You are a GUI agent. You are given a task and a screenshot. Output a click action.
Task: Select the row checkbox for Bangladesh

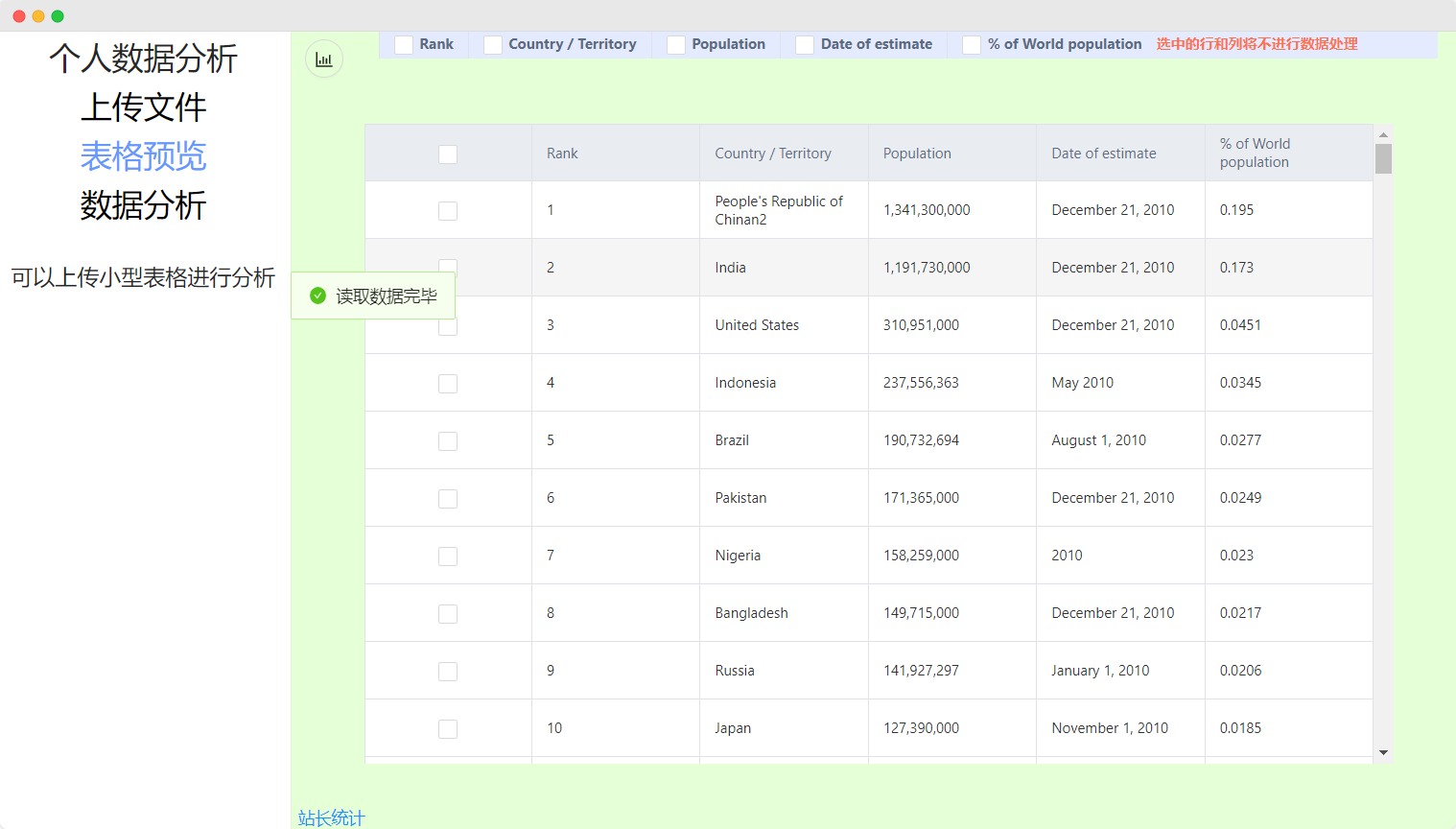(448, 614)
